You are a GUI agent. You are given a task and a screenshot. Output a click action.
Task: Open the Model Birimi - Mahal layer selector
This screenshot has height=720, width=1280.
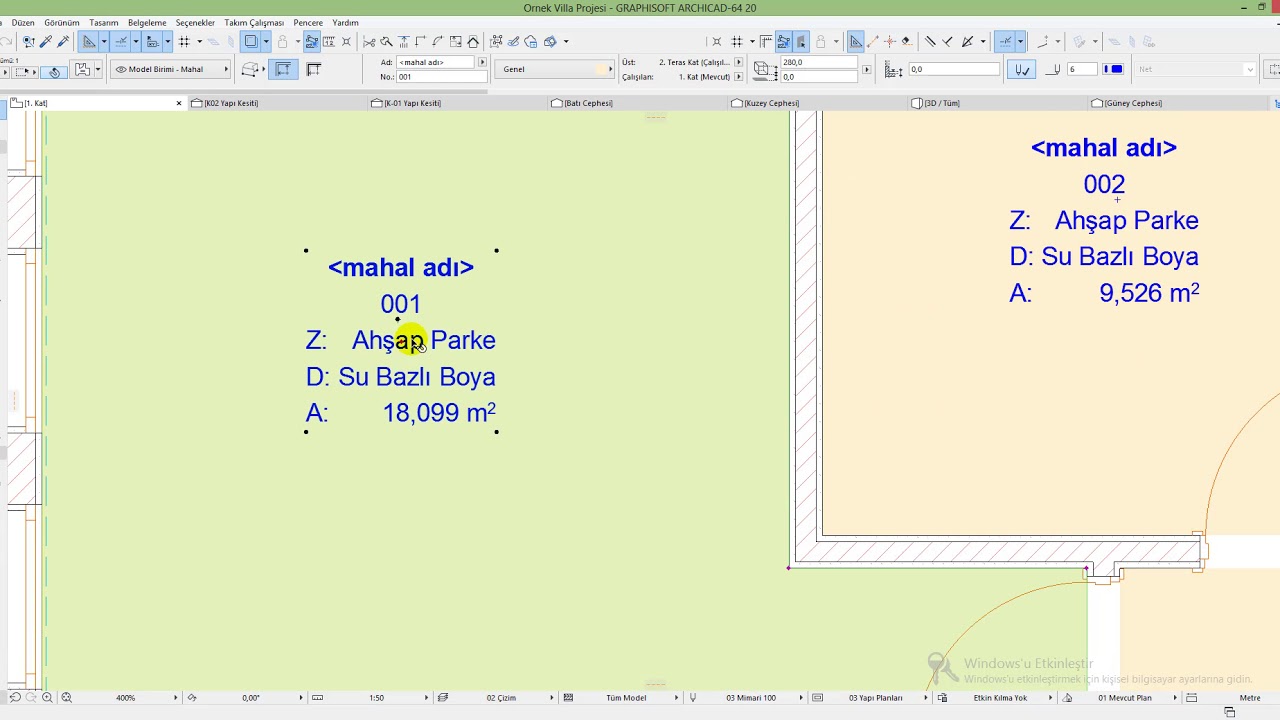tap(170, 69)
